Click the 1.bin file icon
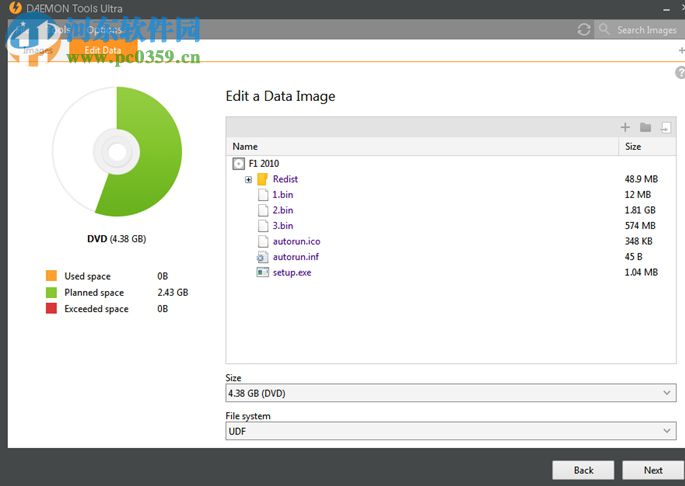This screenshot has width=685, height=486. click(x=263, y=195)
